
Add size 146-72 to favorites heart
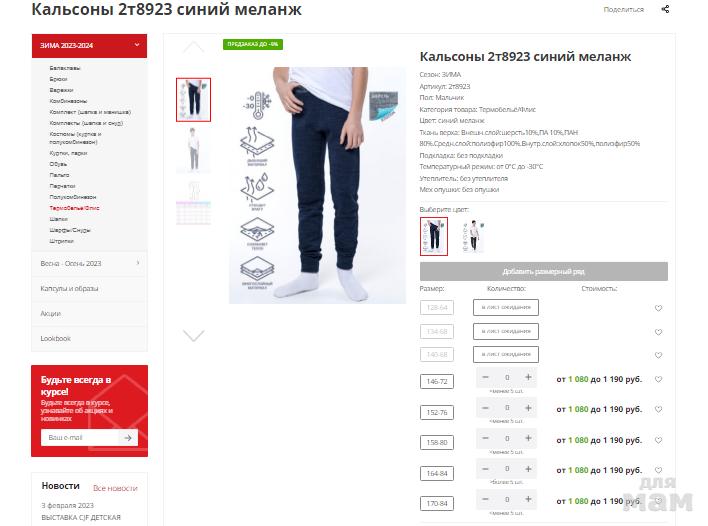click(x=658, y=379)
